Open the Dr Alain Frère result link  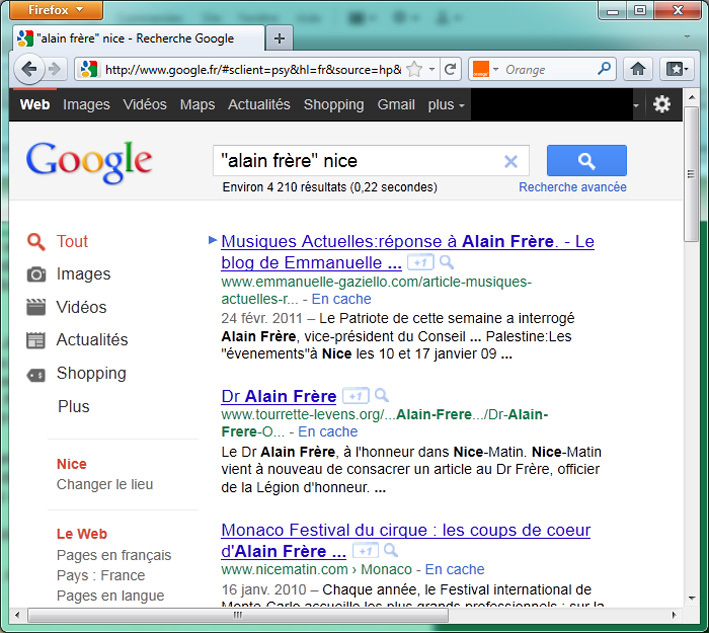coord(279,397)
